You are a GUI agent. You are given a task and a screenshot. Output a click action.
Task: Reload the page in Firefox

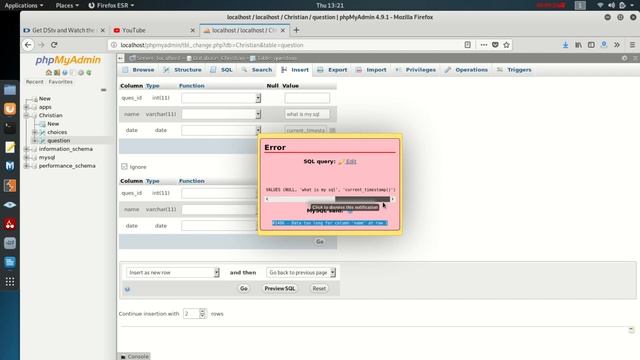coord(54,45)
